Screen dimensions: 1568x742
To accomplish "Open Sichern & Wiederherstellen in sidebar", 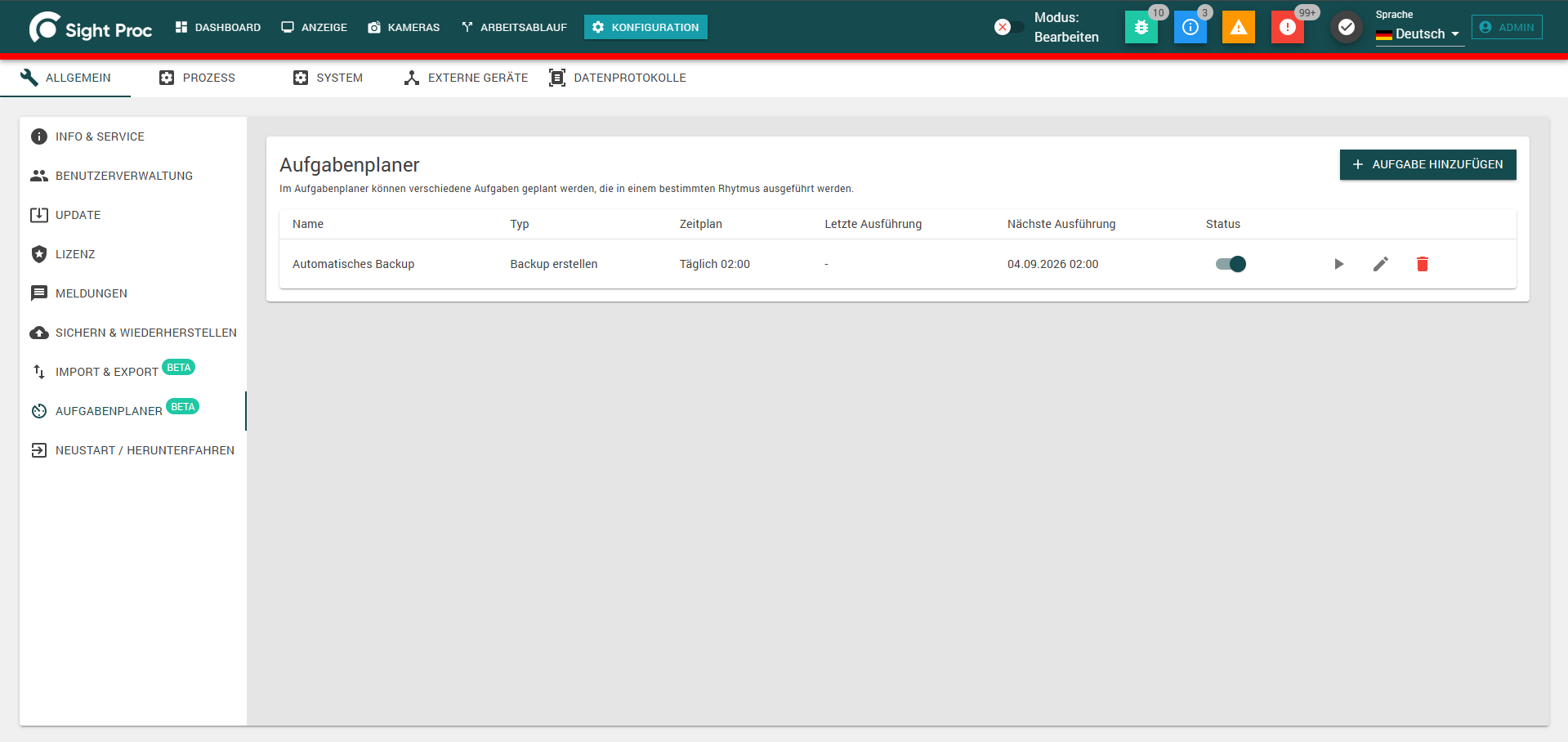I will (133, 333).
